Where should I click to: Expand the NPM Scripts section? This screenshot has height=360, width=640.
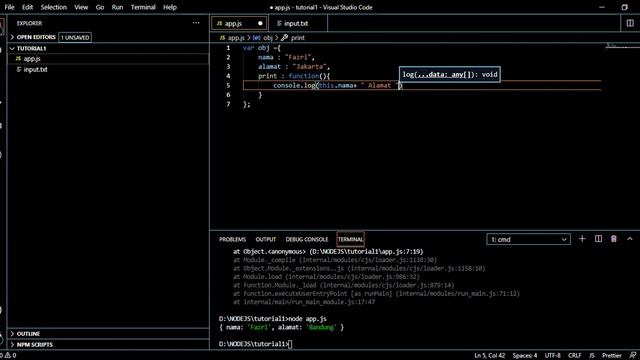(109, 344)
